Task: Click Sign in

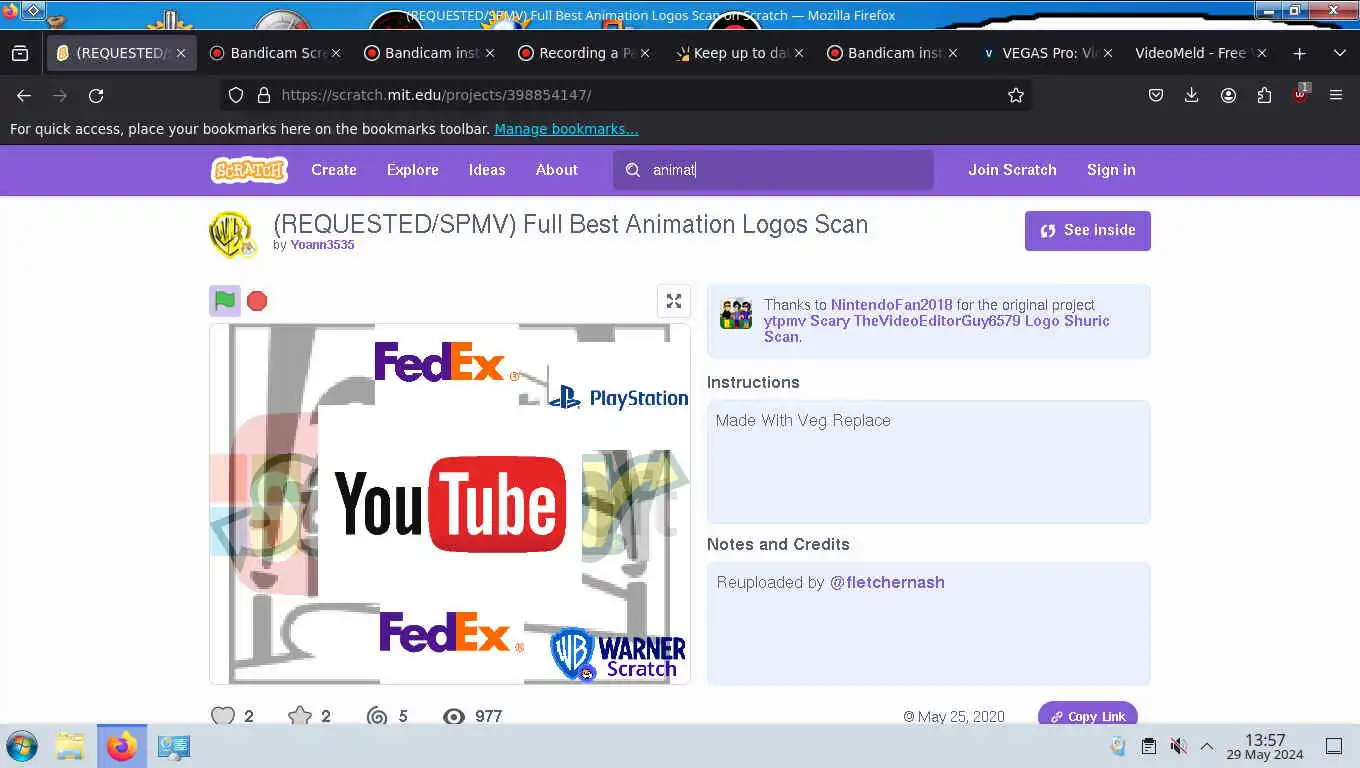Action: tap(1111, 170)
